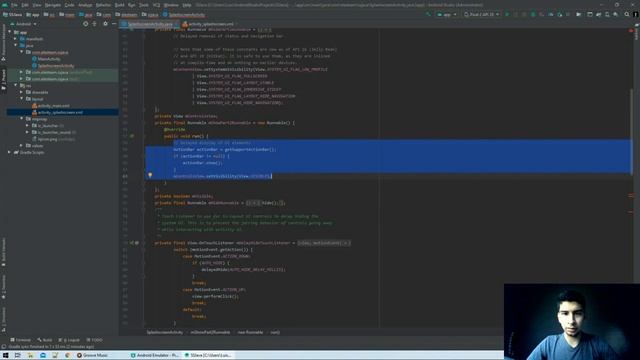640x360 pixels.
Task: Open Project panel settings gear
Action: coord(105,24)
